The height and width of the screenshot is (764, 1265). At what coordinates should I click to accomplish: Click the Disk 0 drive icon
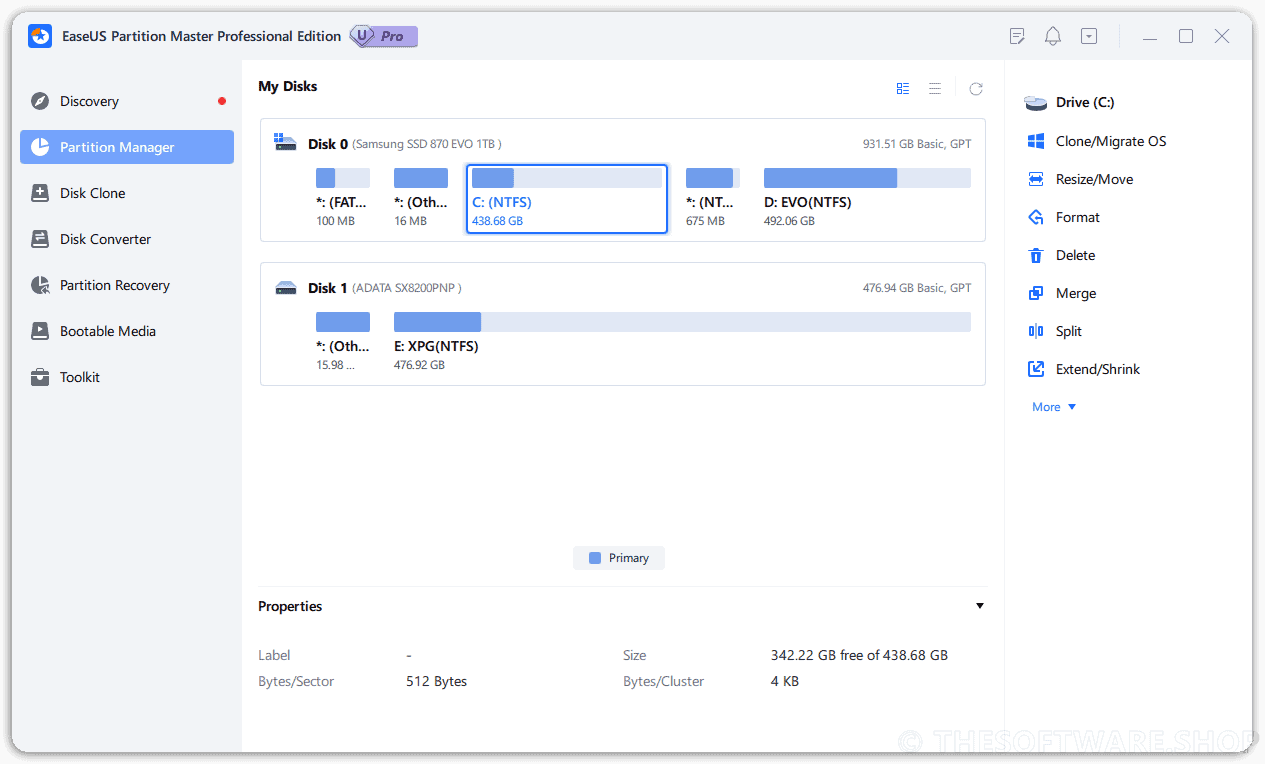(x=286, y=143)
